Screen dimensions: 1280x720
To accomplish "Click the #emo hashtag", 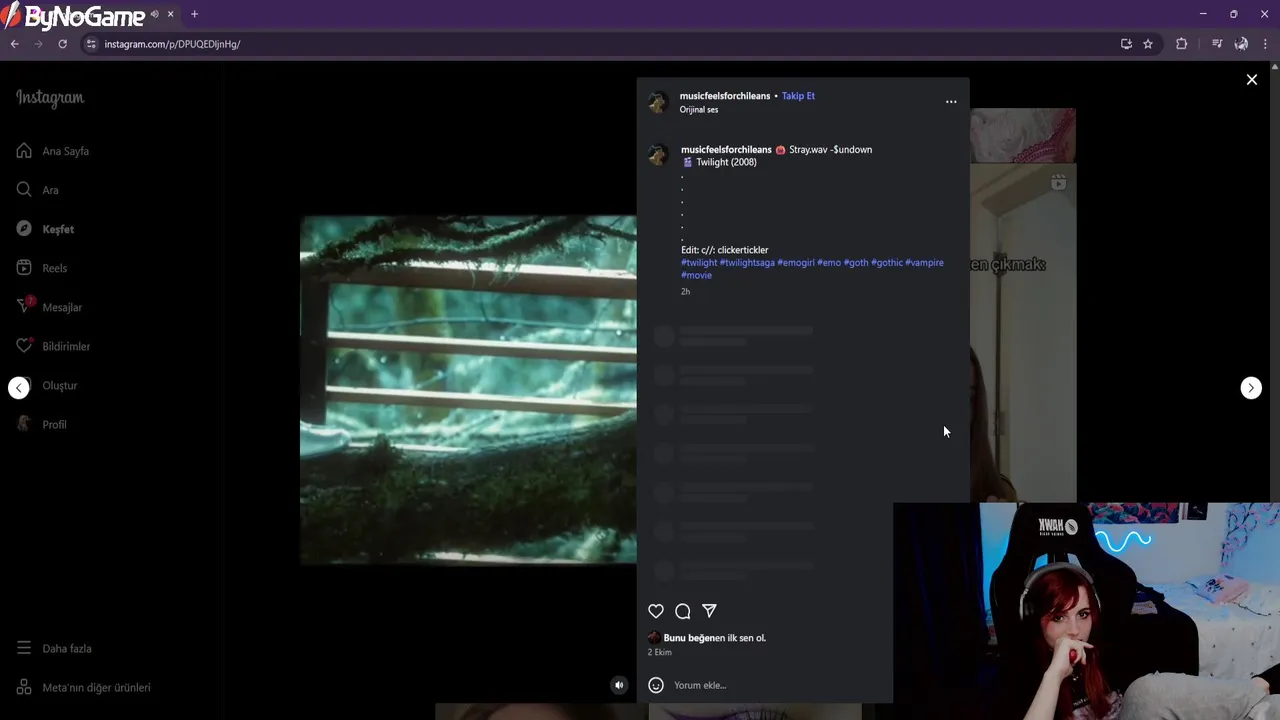I will [829, 263].
